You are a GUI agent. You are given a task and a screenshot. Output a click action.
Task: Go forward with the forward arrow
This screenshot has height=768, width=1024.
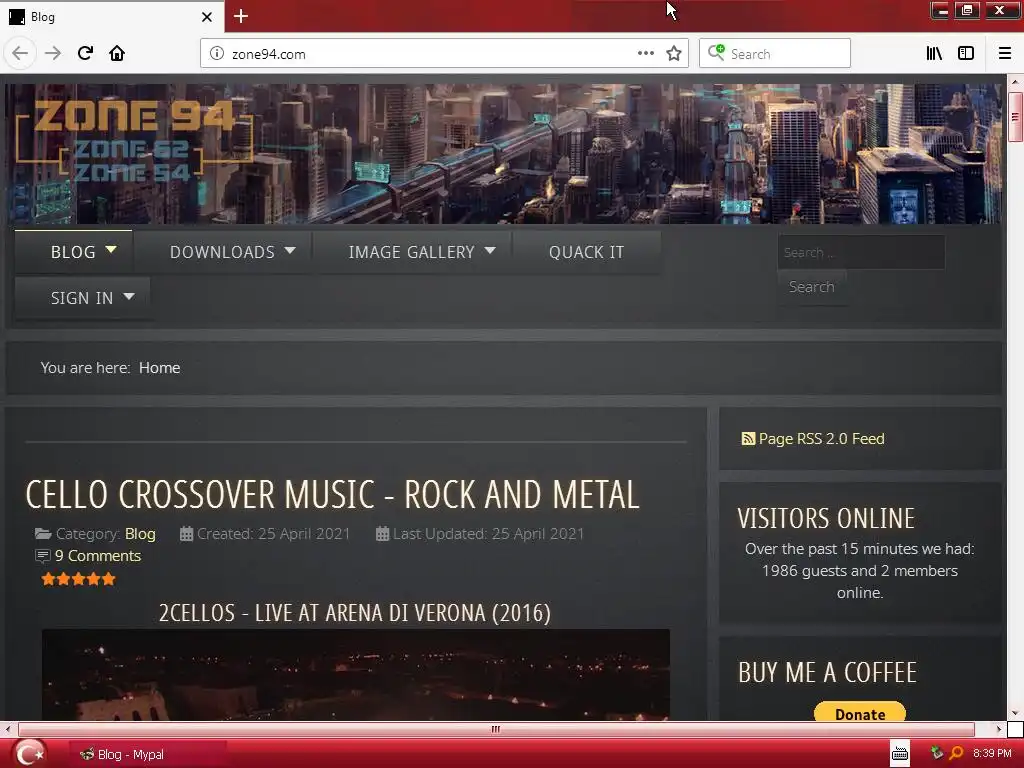pyautogui.click(x=53, y=53)
